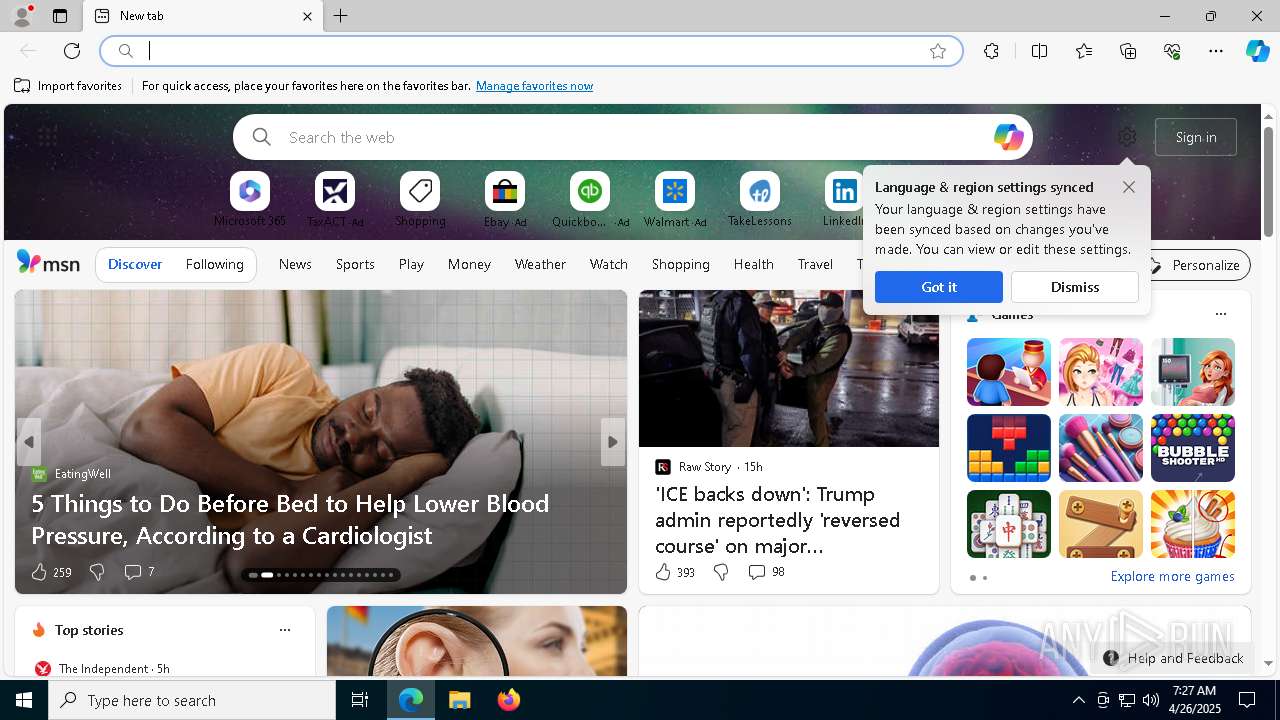Click the Dismiss button
The width and height of the screenshot is (1280, 720).
1075,287
